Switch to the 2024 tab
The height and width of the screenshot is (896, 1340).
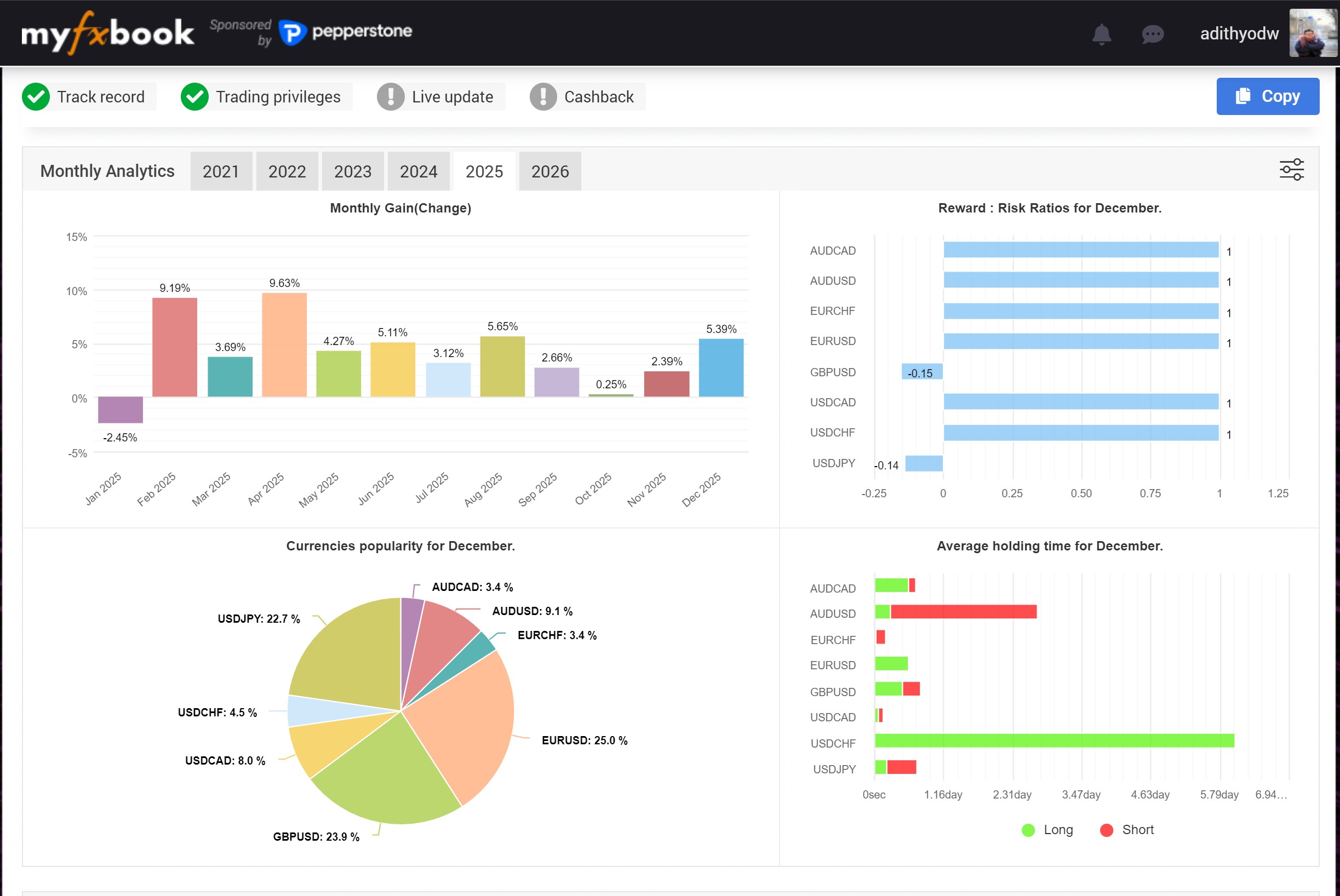pyautogui.click(x=419, y=171)
